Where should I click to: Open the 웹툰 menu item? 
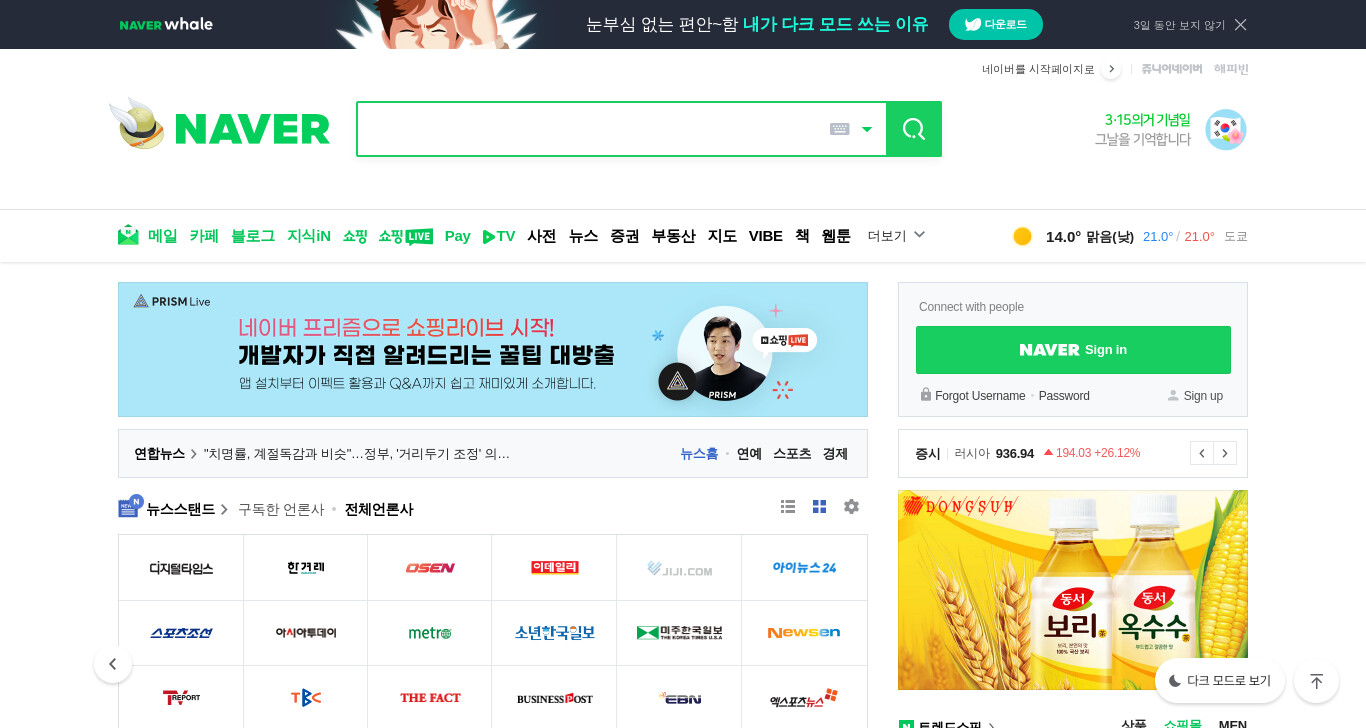point(836,236)
